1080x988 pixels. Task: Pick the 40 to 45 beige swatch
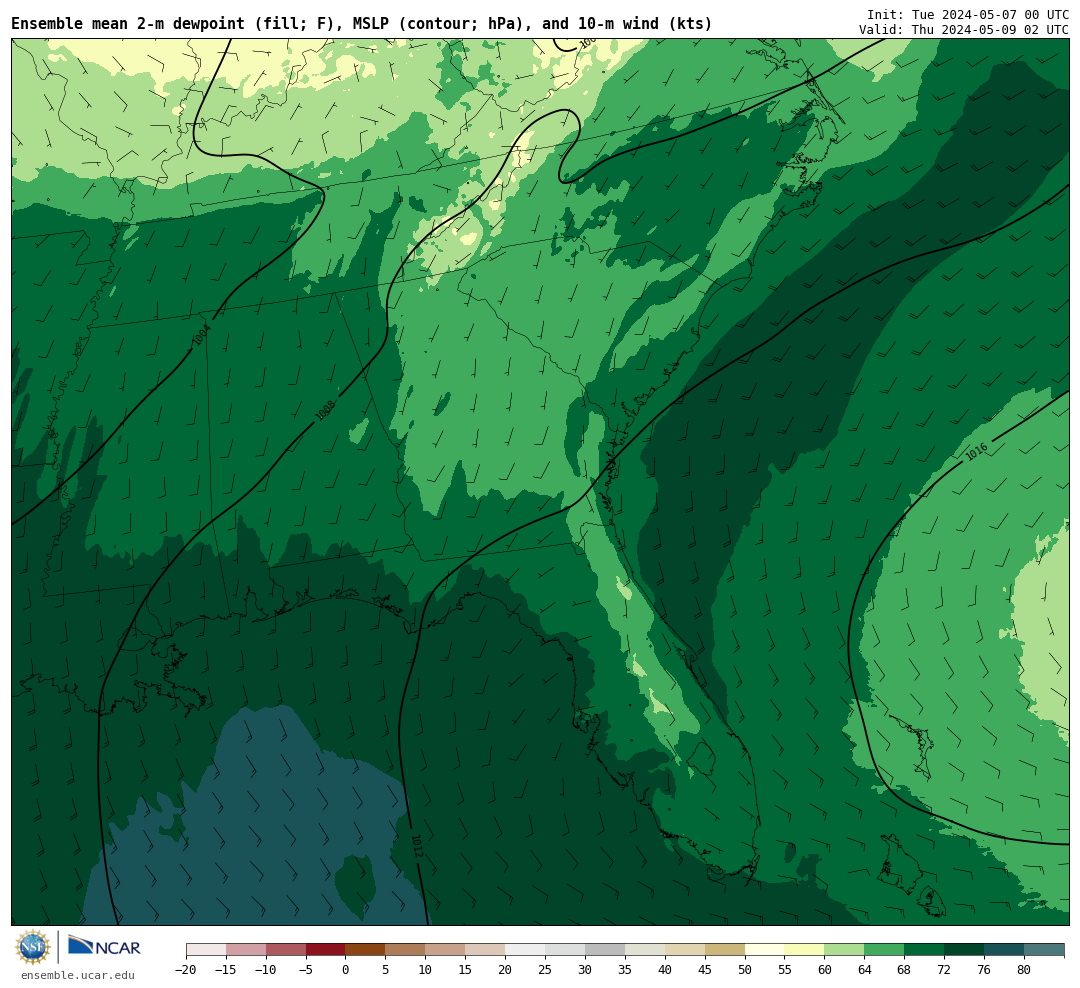point(685,950)
